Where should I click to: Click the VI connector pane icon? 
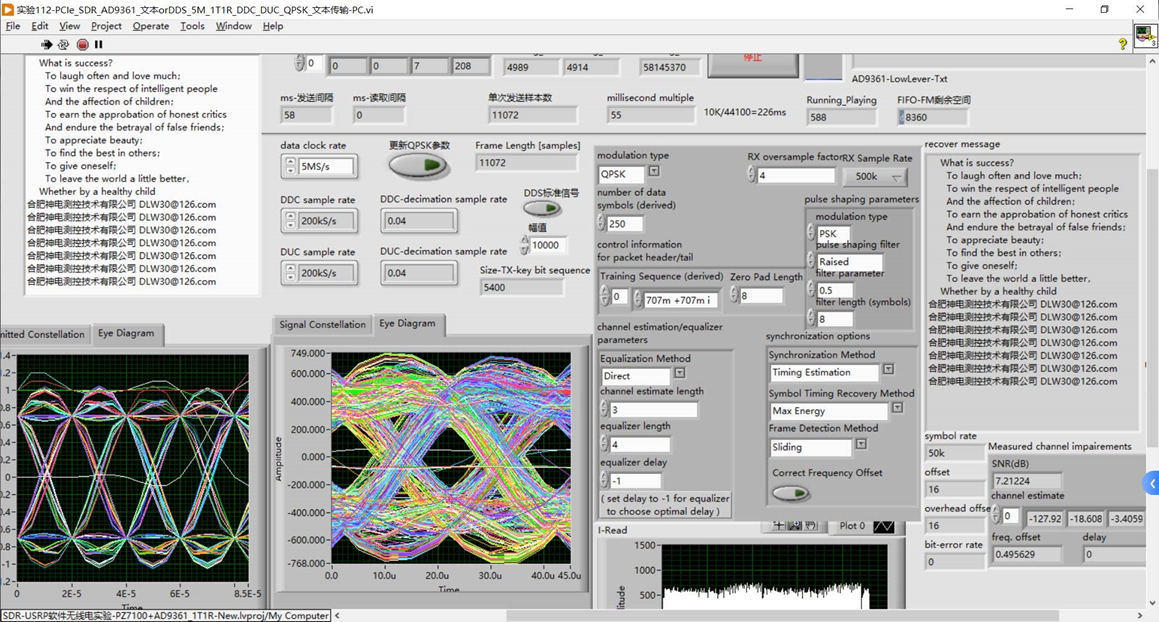coord(1146,36)
